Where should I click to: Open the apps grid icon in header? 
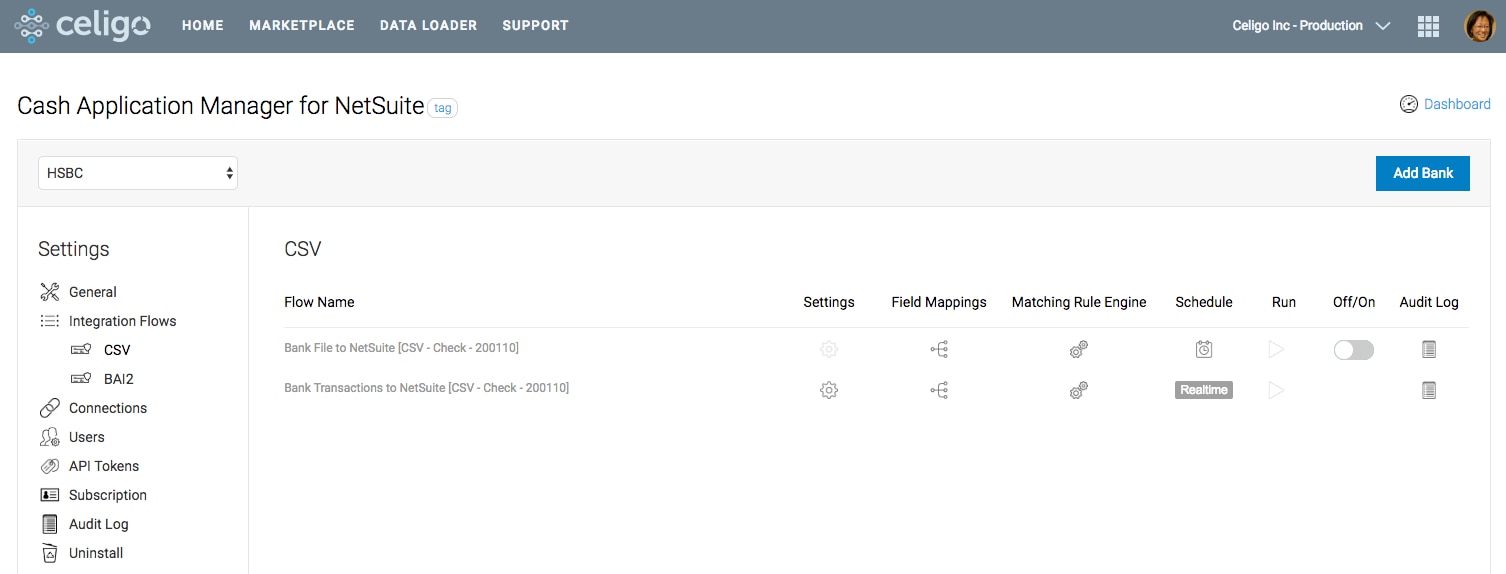(x=1428, y=26)
